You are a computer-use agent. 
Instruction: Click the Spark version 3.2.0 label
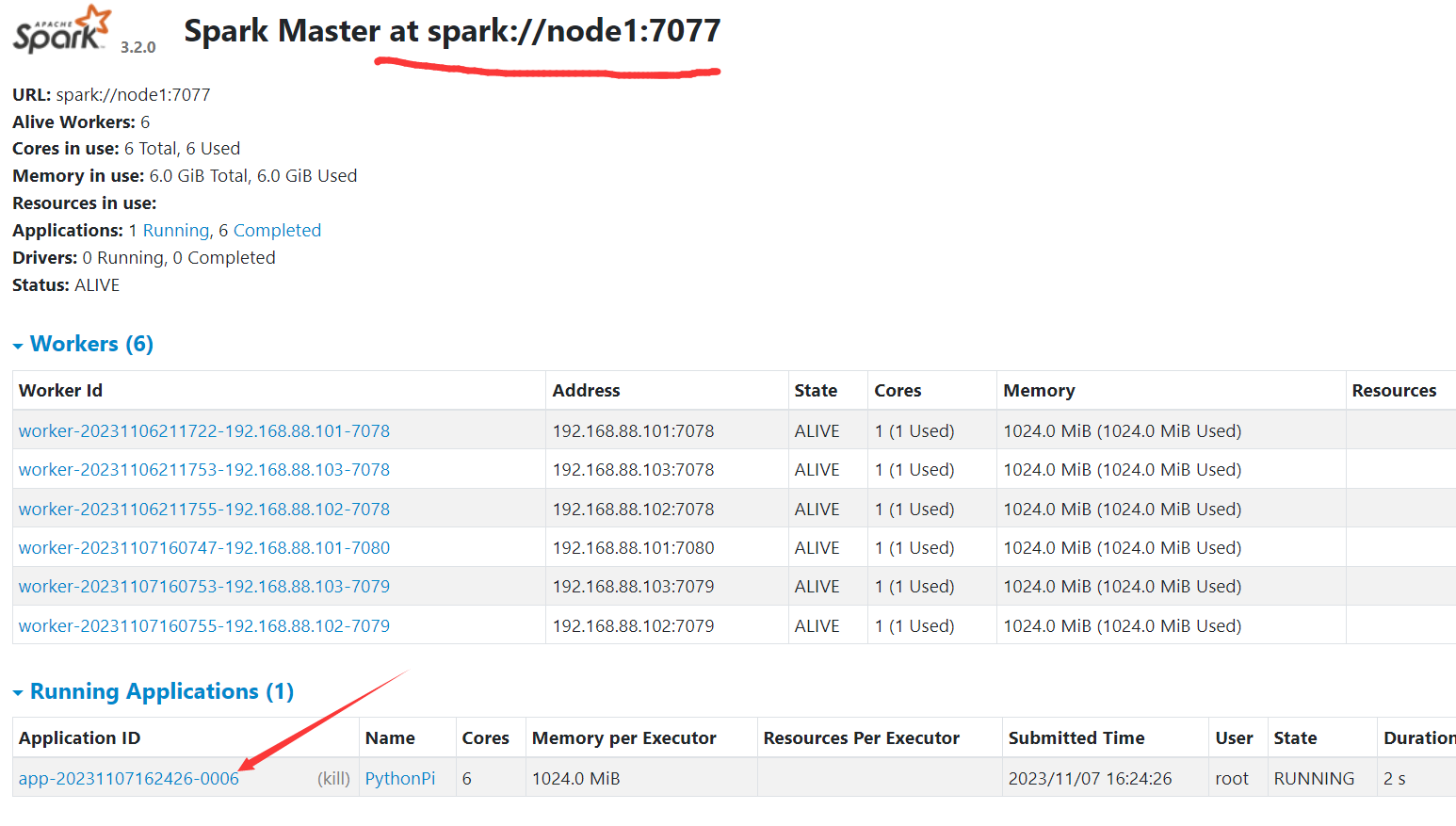click(x=138, y=47)
